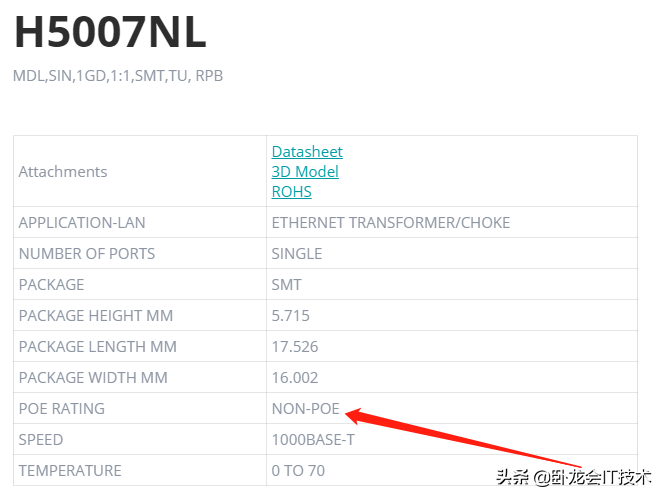Click the ETHERNET TRANSFORMER/CHOKE value
This screenshot has width=666, height=500.
coord(391,222)
